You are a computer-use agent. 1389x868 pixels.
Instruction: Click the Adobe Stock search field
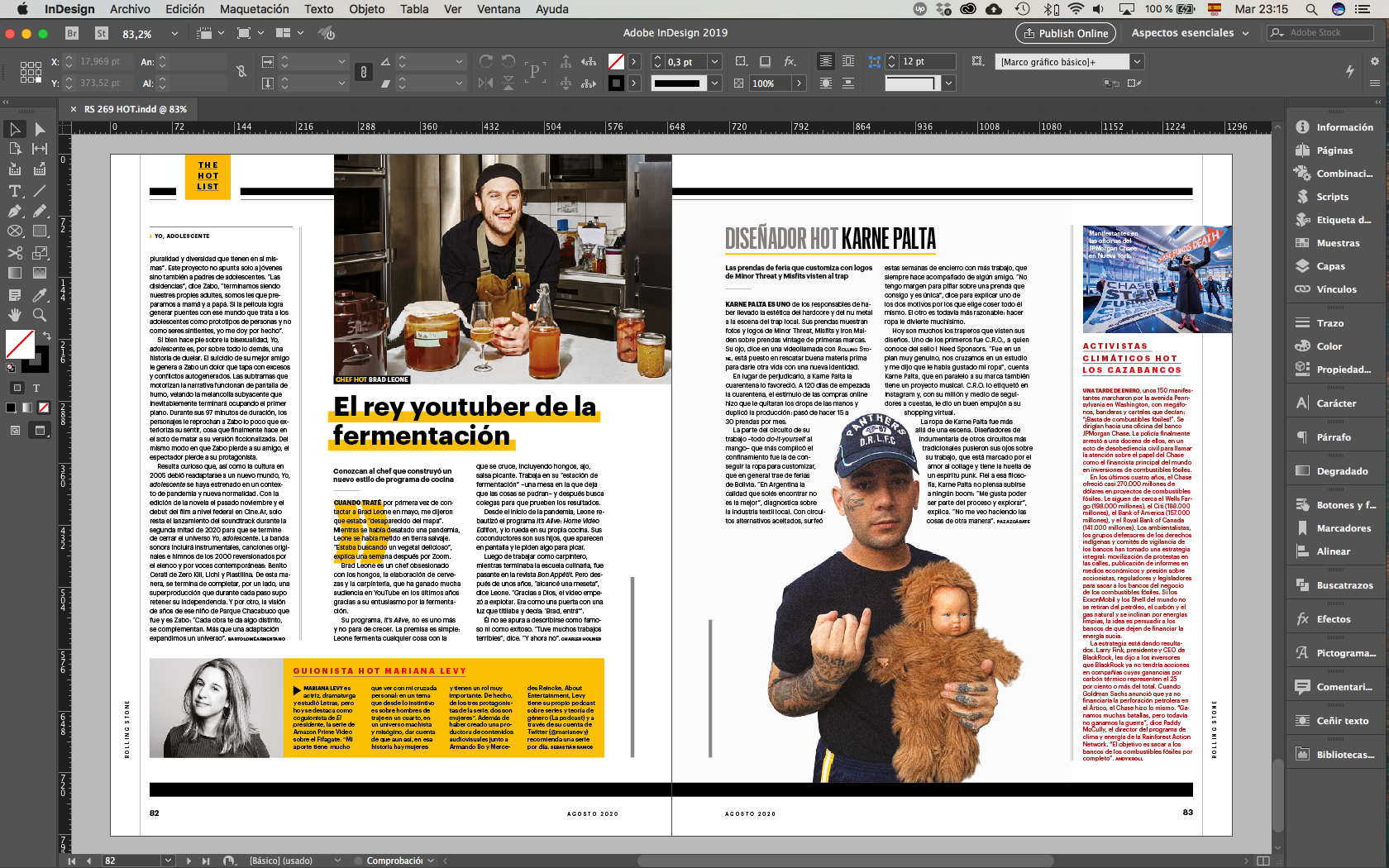tap(1320, 33)
